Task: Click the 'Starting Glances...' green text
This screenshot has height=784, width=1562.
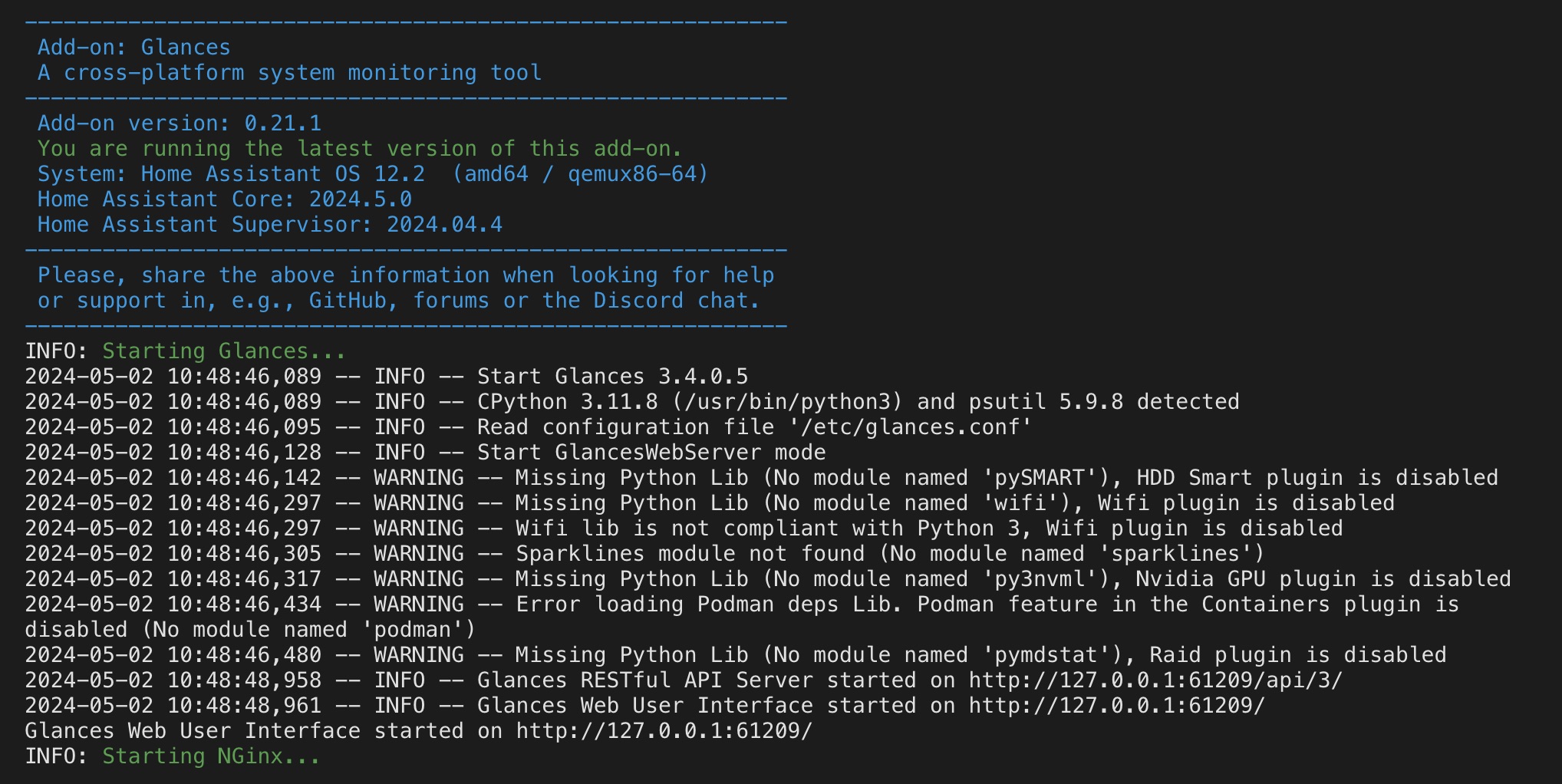Action: pos(224,351)
